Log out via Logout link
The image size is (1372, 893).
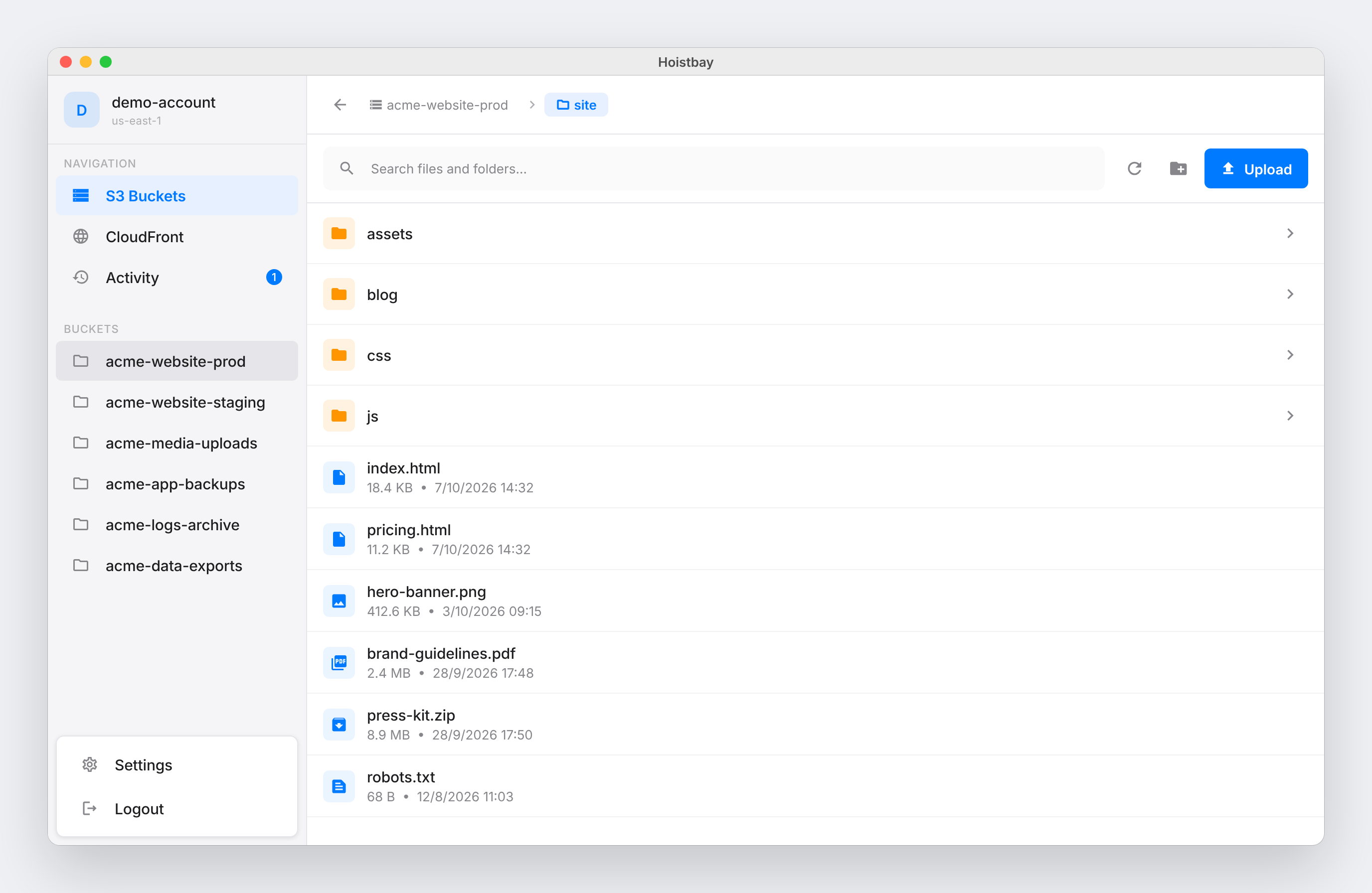tap(177, 809)
